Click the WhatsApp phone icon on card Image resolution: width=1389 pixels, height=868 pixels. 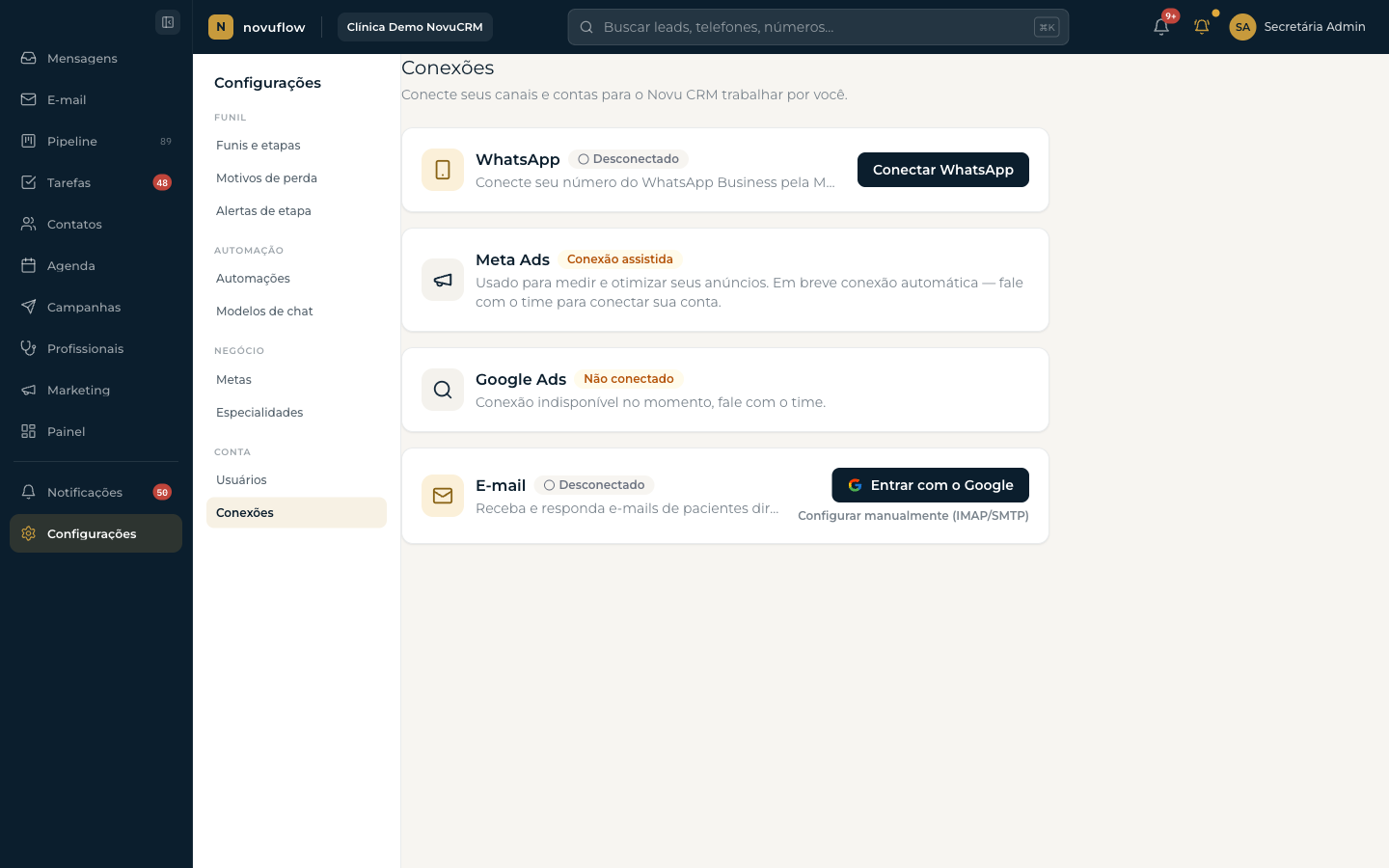tap(443, 170)
